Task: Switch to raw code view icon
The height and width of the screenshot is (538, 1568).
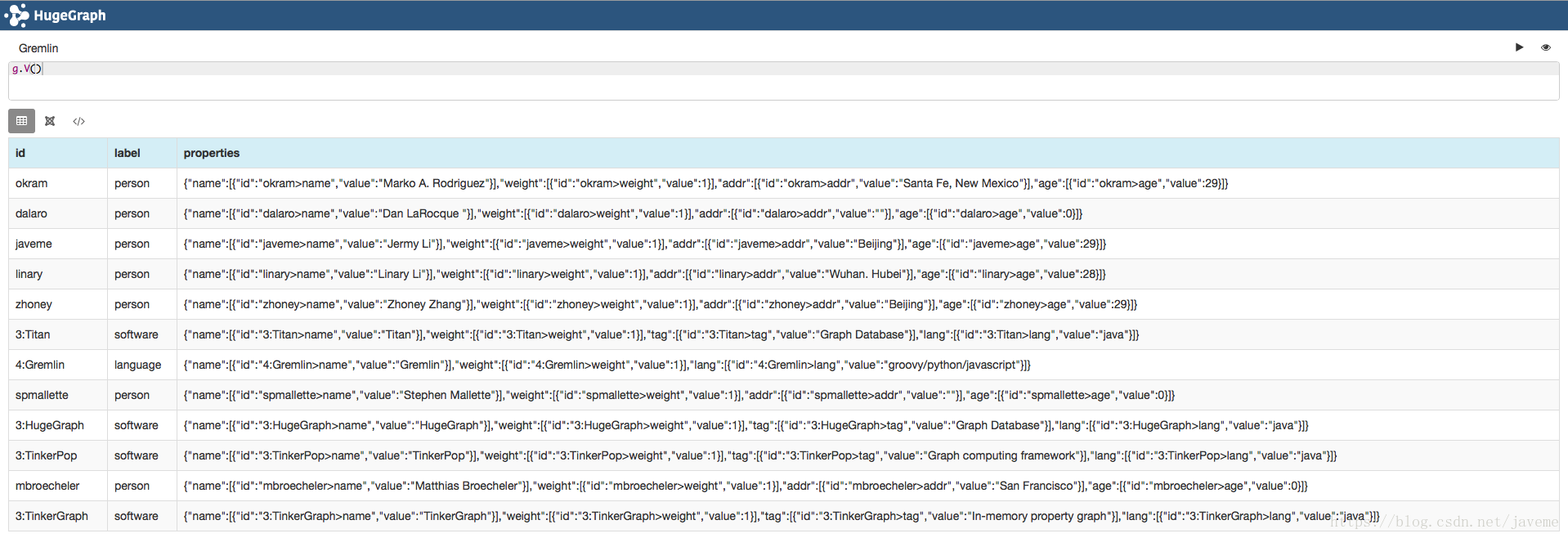Action: pos(78,121)
